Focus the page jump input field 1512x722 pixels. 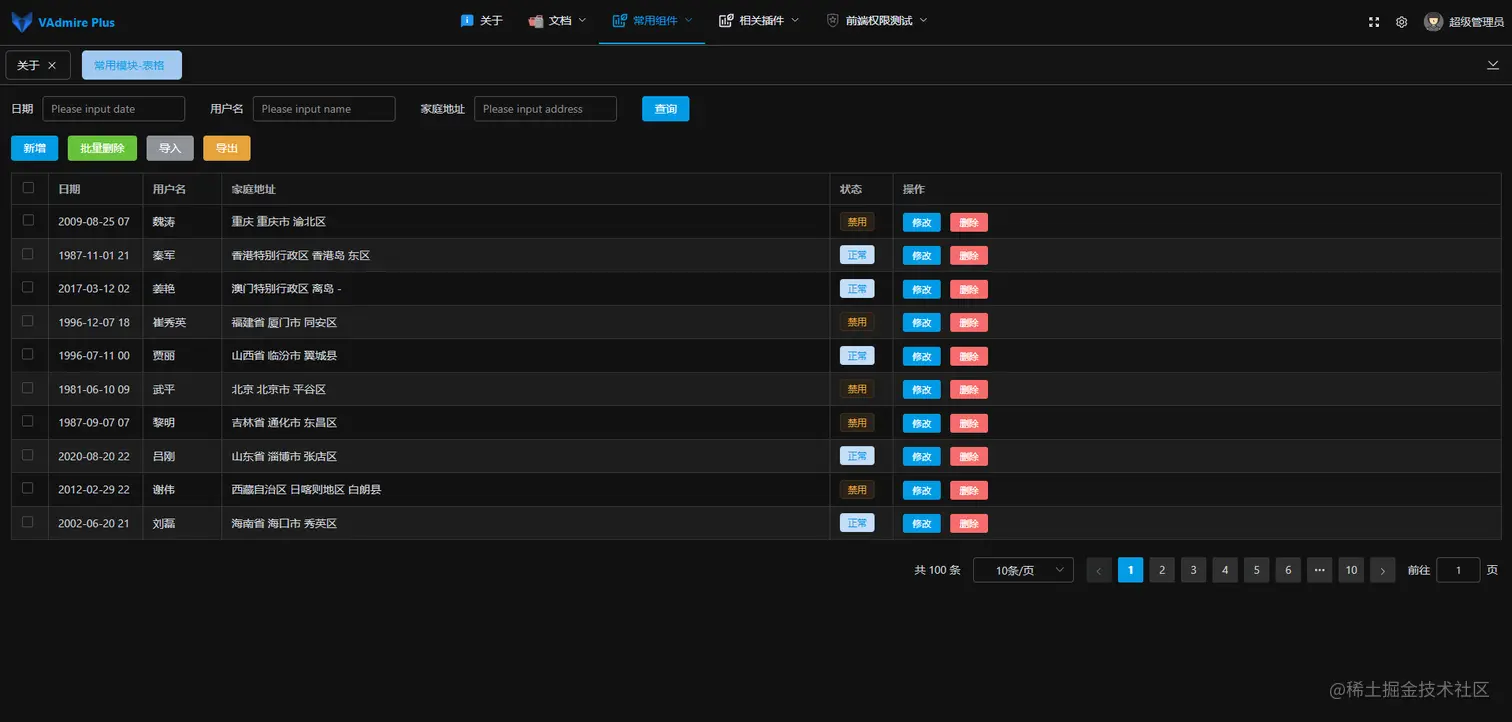click(x=1458, y=570)
